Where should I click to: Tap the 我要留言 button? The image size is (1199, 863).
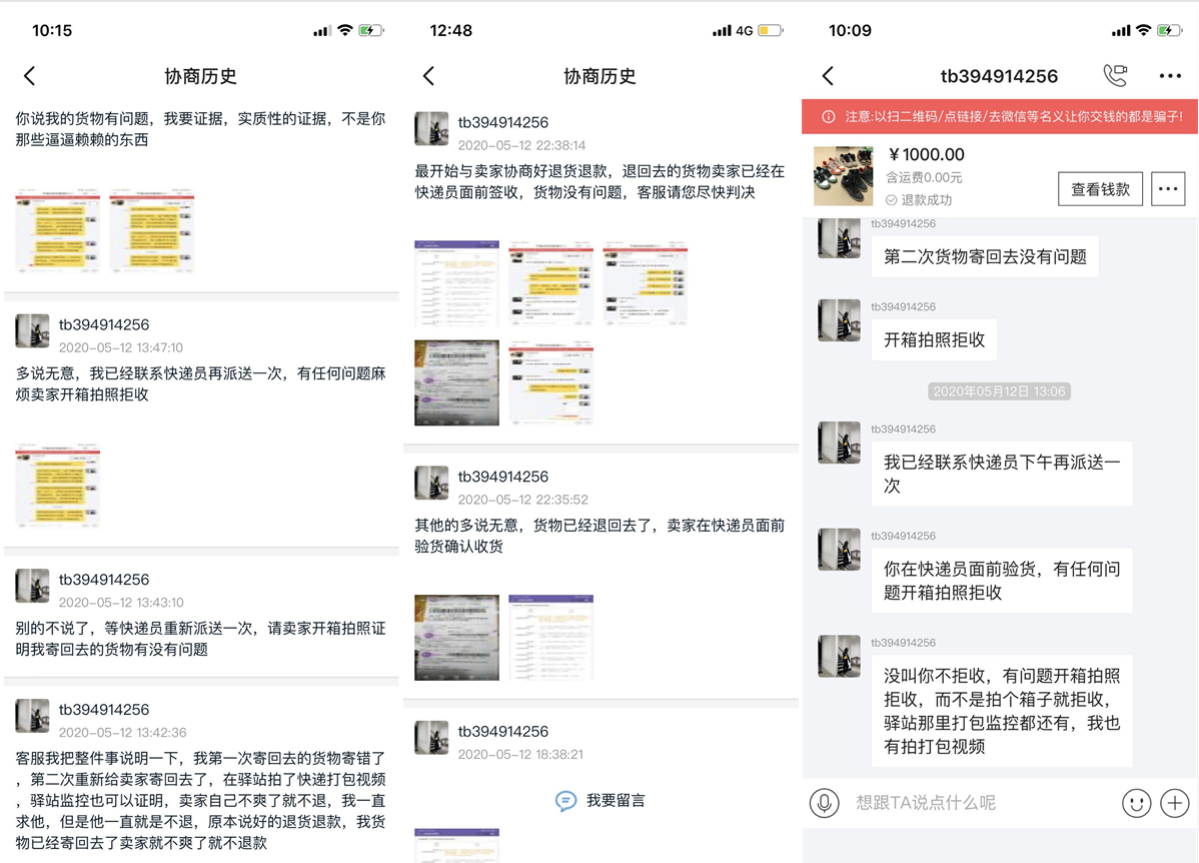click(x=600, y=800)
